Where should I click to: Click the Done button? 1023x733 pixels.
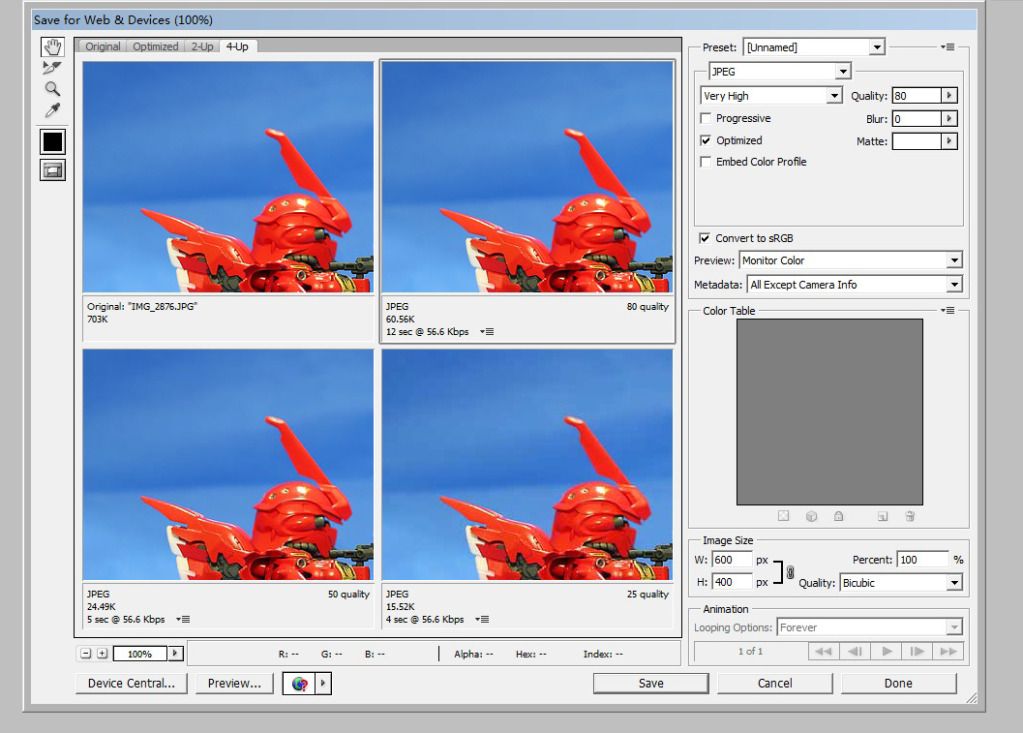pos(898,683)
